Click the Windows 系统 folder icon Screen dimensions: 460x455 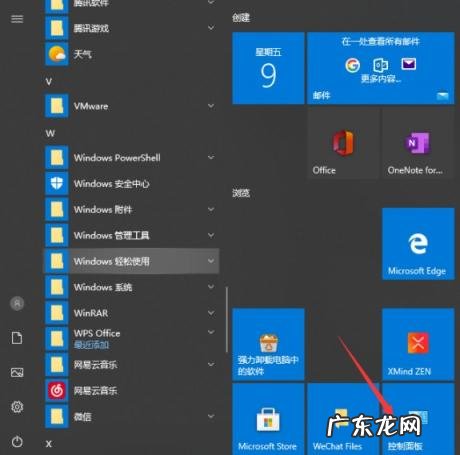pyautogui.click(x=57, y=287)
